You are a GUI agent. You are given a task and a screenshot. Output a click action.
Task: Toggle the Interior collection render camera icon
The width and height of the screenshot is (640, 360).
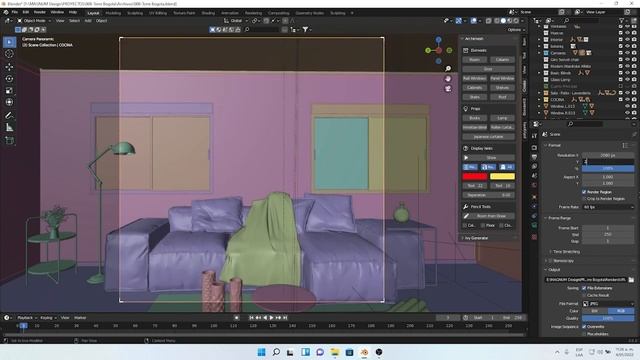[x=634, y=40]
